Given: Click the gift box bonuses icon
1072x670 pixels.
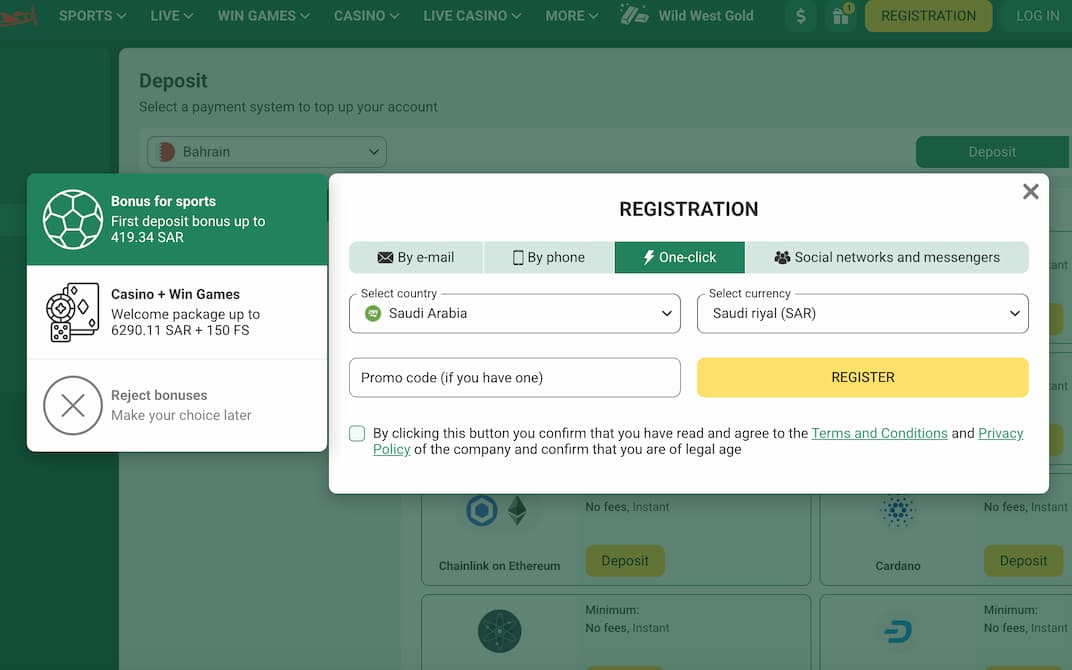Looking at the screenshot, I should pos(841,16).
